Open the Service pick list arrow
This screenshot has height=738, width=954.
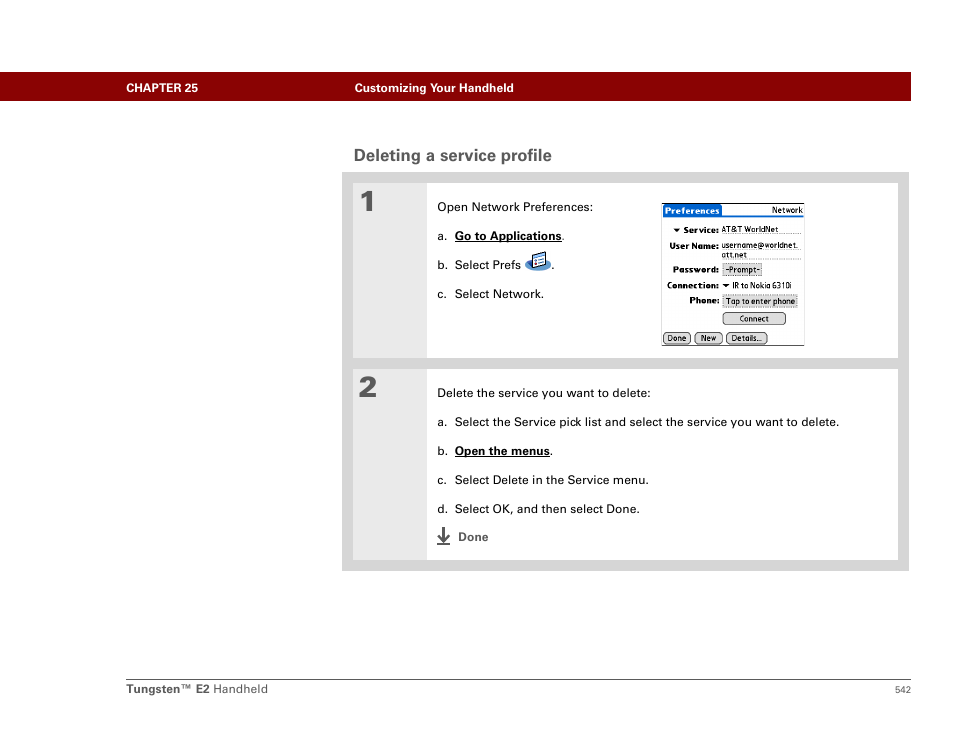tap(676, 230)
